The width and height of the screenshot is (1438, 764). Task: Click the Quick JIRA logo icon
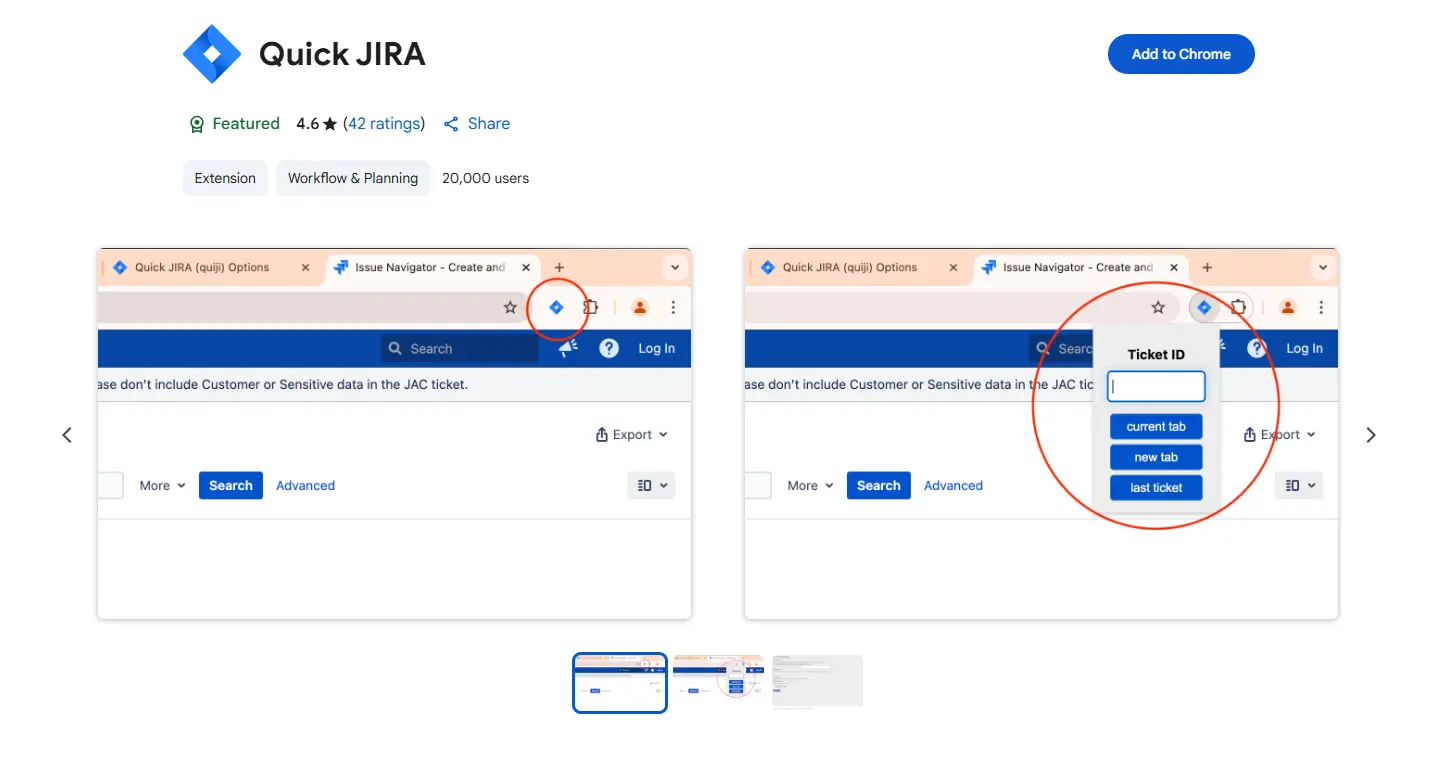coord(212,54)
